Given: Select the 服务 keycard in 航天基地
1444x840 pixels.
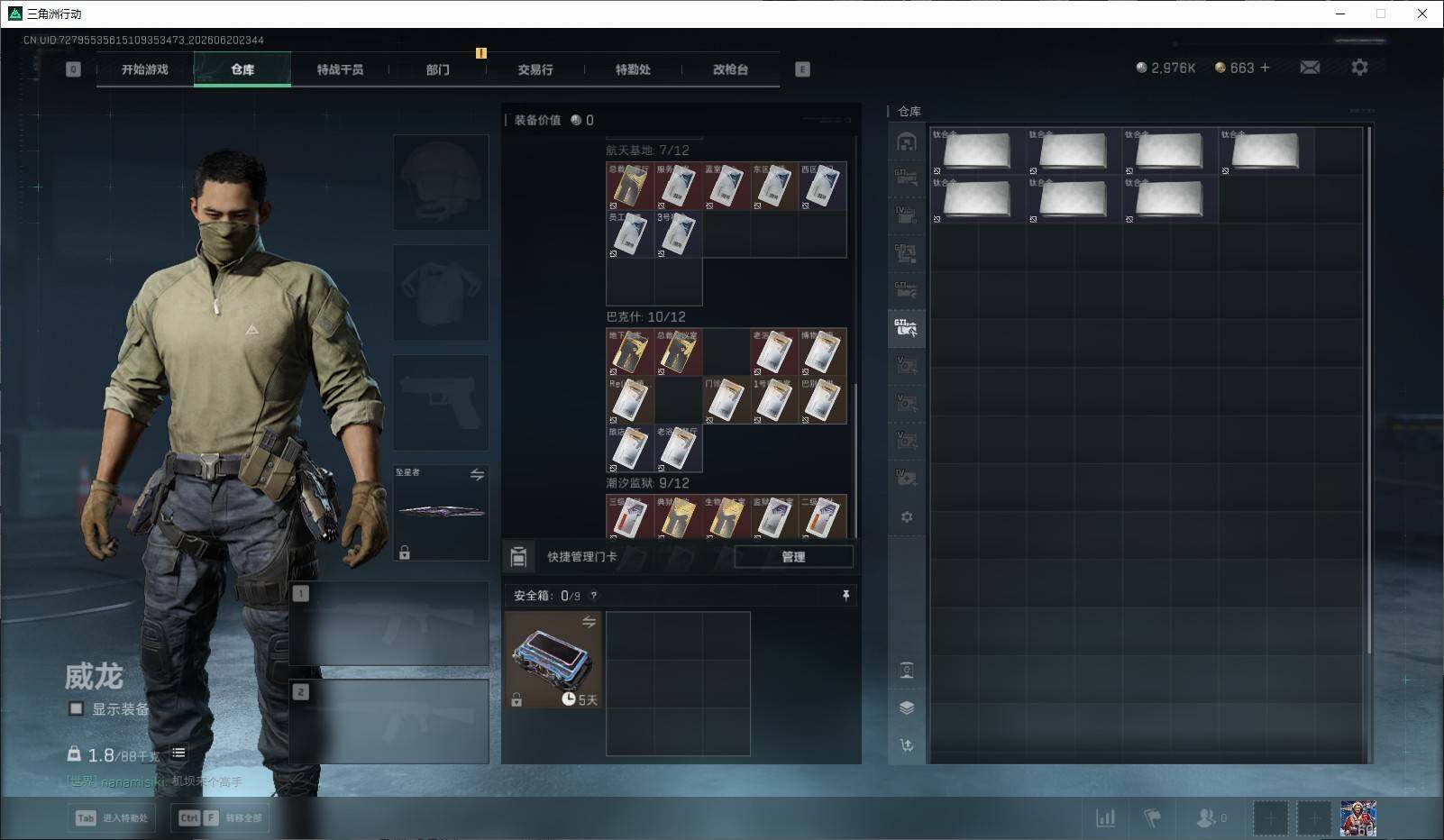Looking at the screenshot, I should (678, 187).
